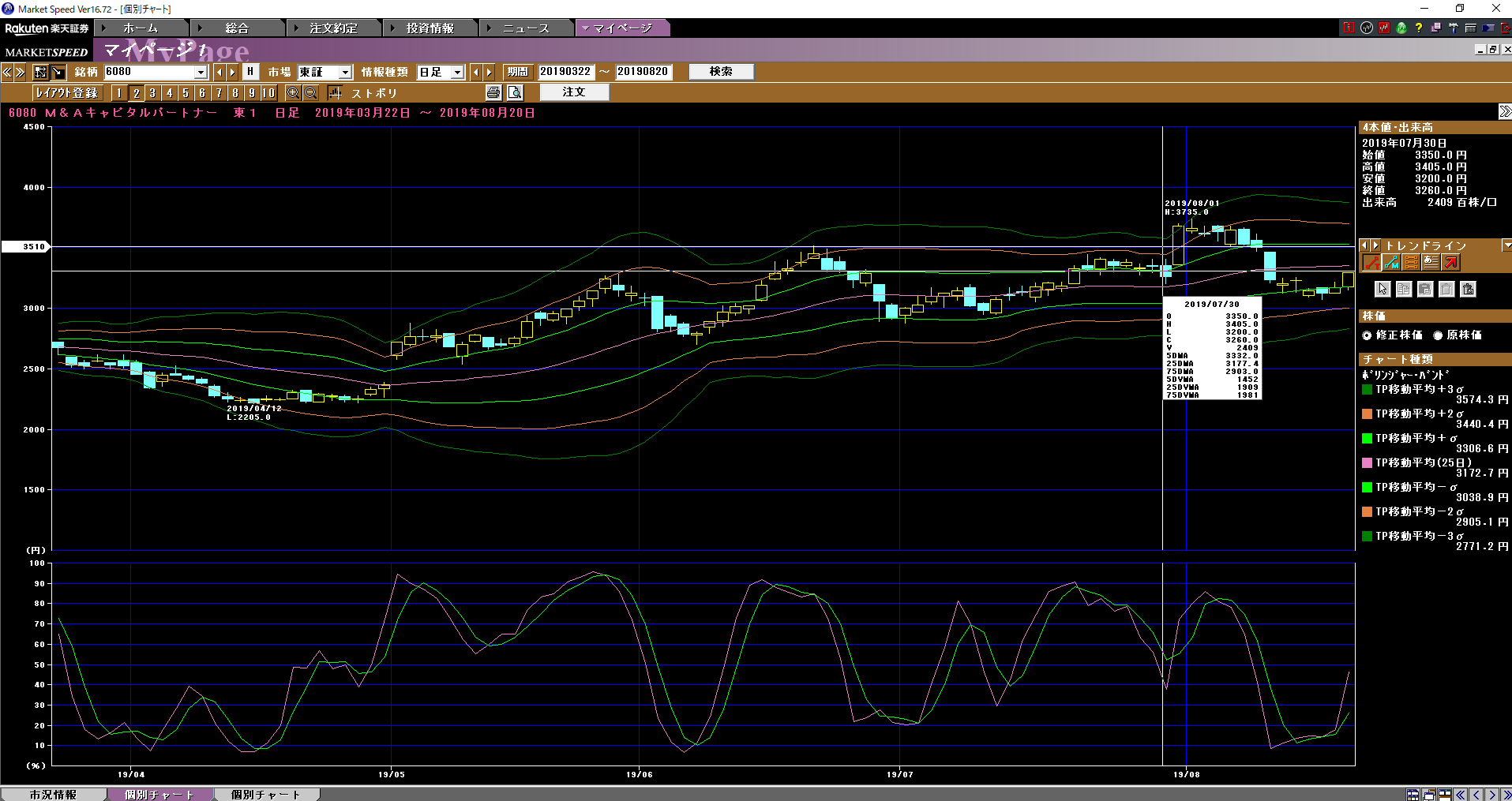Open the black round chart icon

click(1367, 28)
